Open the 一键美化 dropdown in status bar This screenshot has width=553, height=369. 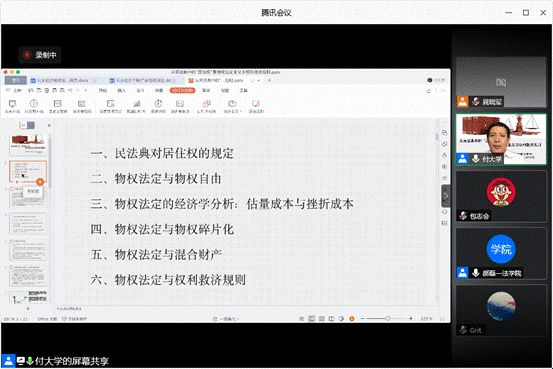[x=226, y=319]
